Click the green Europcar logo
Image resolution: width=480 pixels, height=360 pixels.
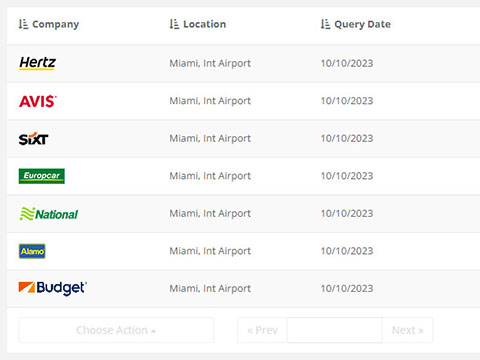[42, 176]
